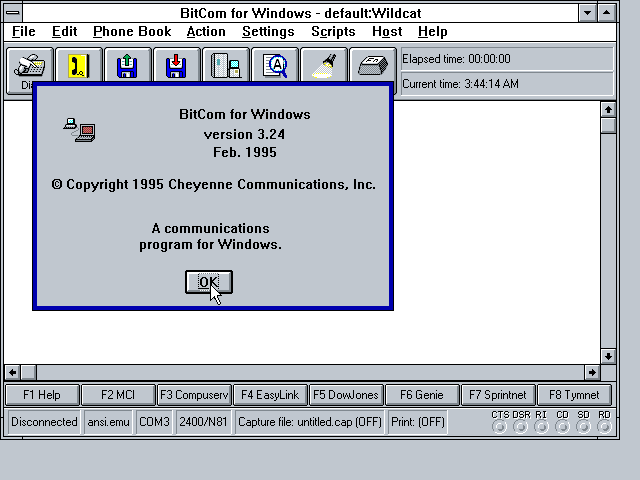Minimize the BitCom window
The image size is (640, 480).
pyautogui.click(x=587, y=13)
